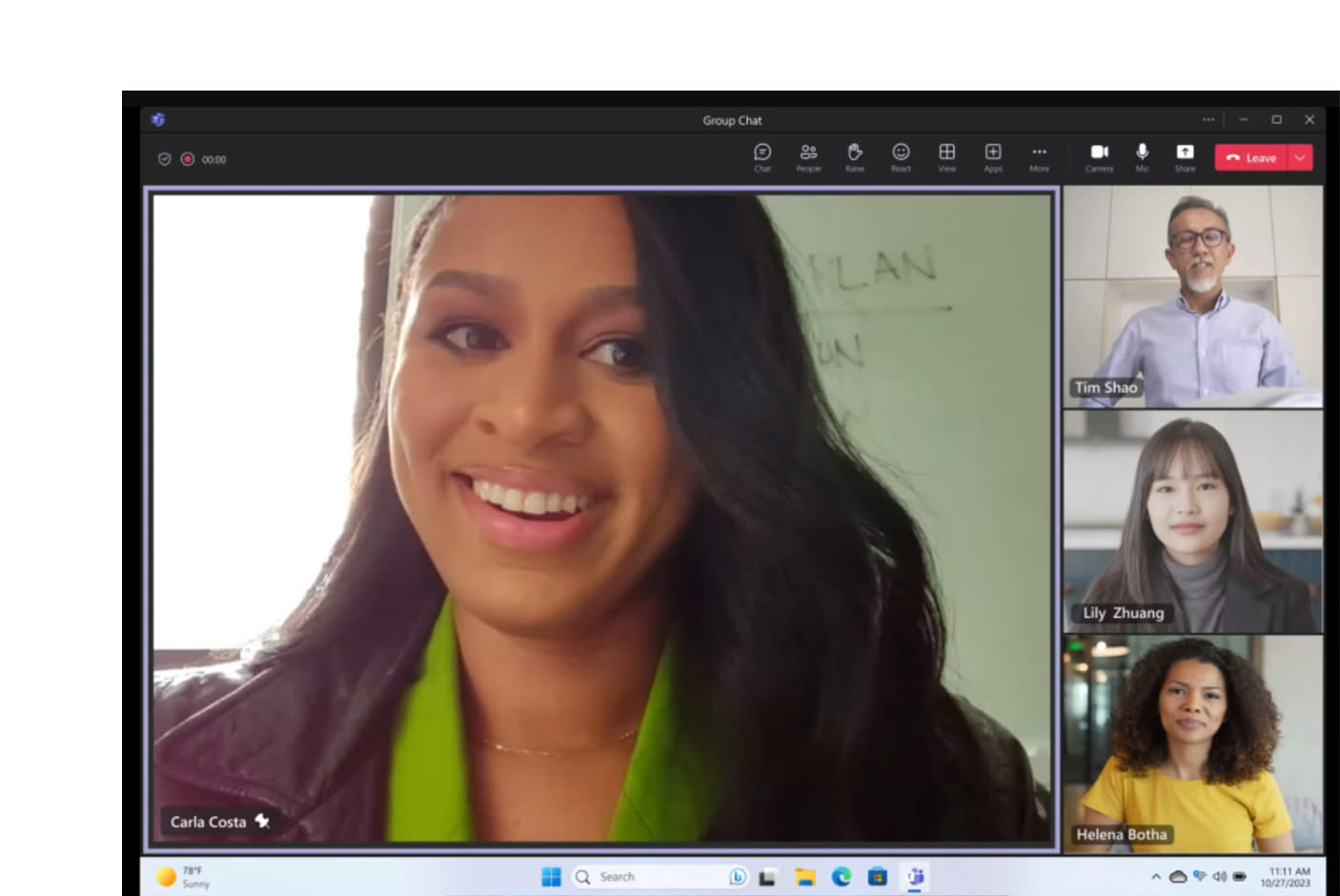Screen dimensions: 1340x896
Task: Click the shield security icon
Action: tap(165, 159)
